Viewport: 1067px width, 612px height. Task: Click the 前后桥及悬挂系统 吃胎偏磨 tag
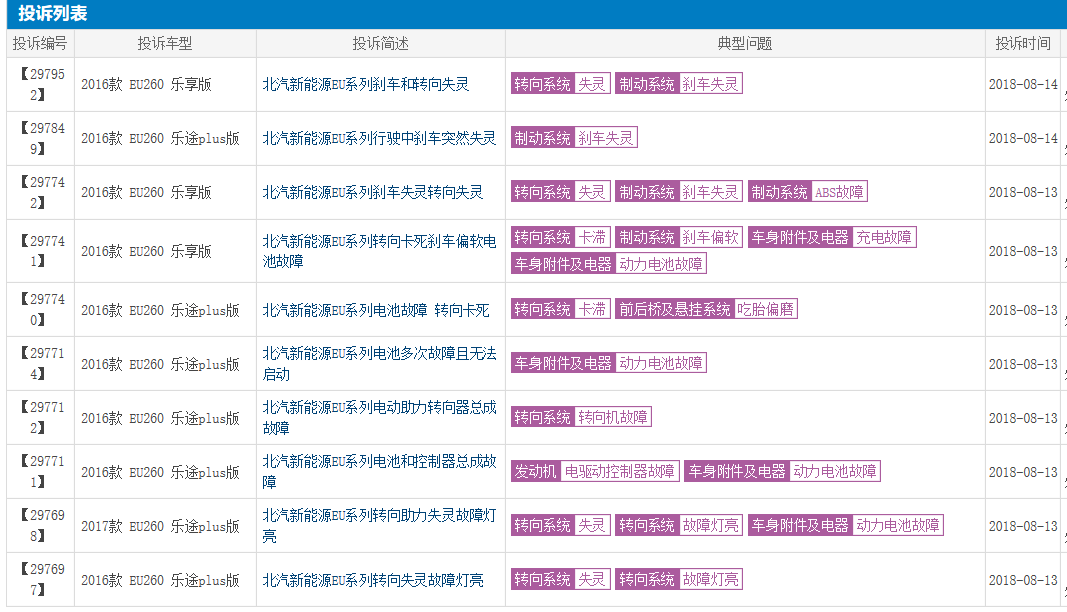[x=706, y=309]
